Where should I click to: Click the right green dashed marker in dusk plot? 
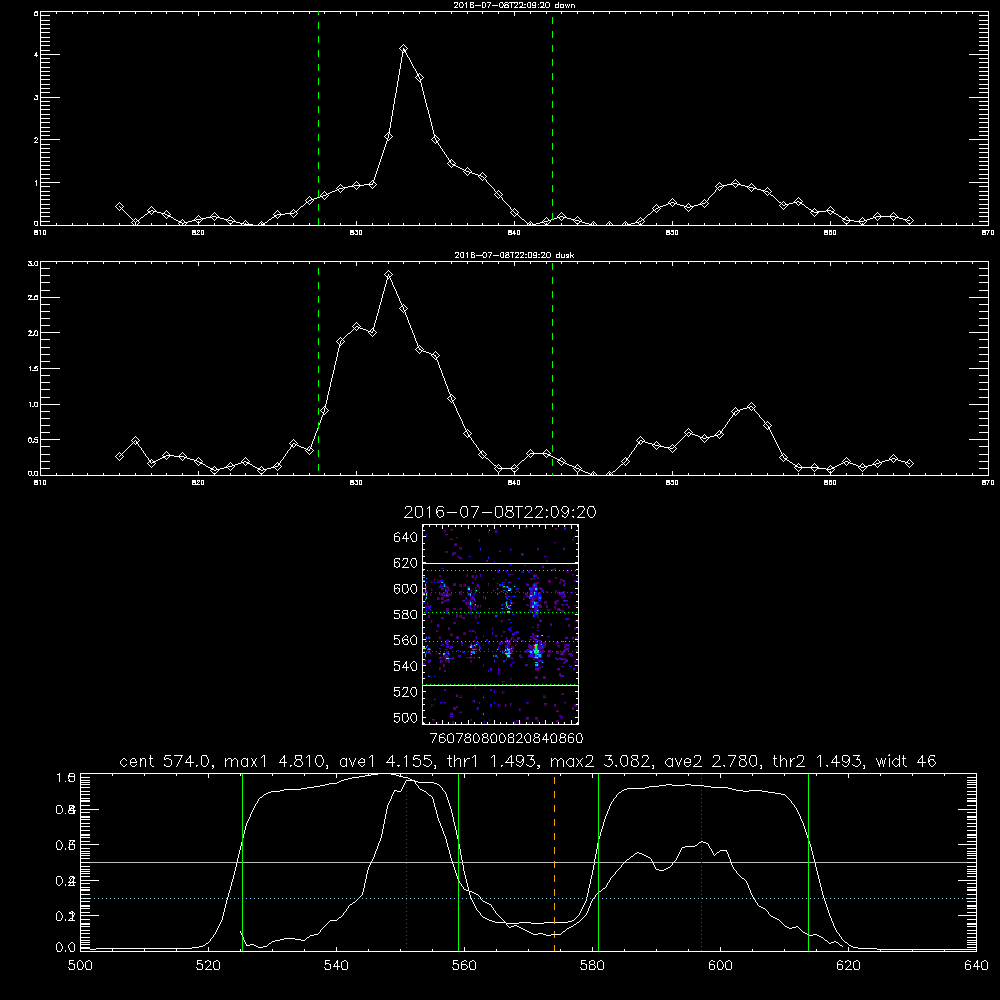[x=552, y=369]
